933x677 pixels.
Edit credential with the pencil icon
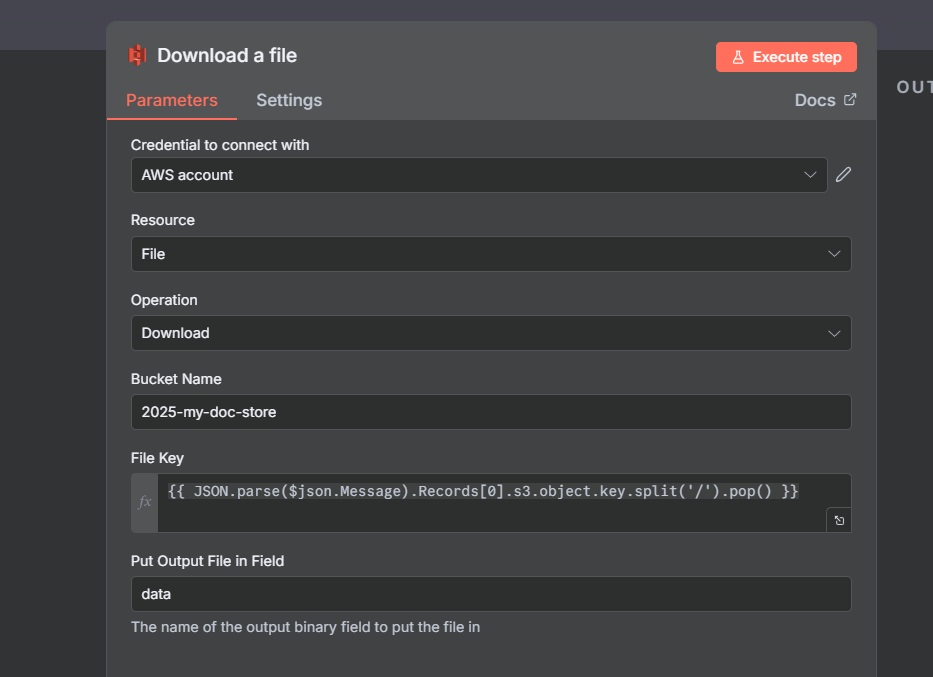coord(843,175)
